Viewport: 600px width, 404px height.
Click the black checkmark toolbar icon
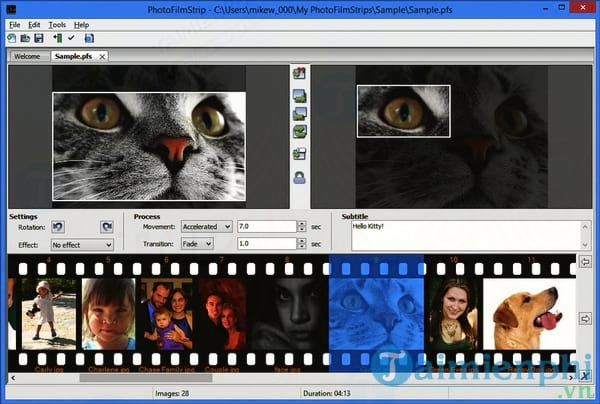(x=71, y=38)
